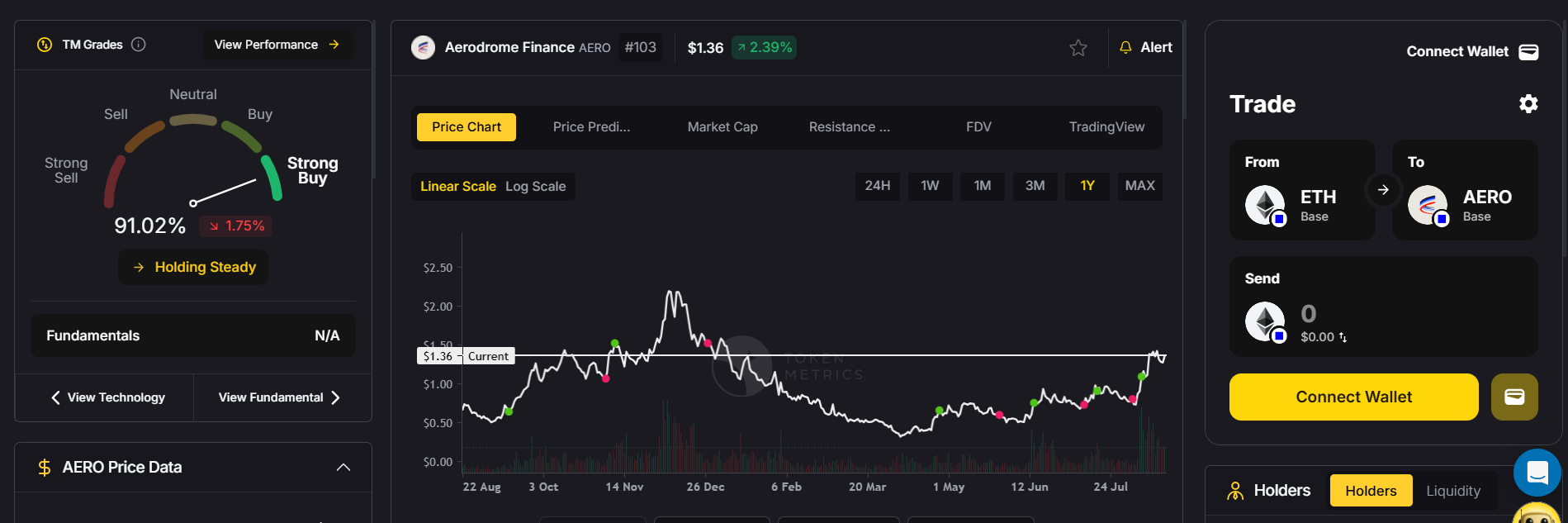
Task: Switch to the Resistance tab
Action: click(850, 127)
